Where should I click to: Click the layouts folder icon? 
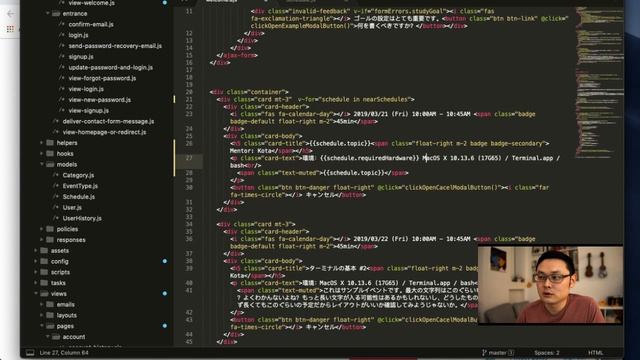point(50,315)
